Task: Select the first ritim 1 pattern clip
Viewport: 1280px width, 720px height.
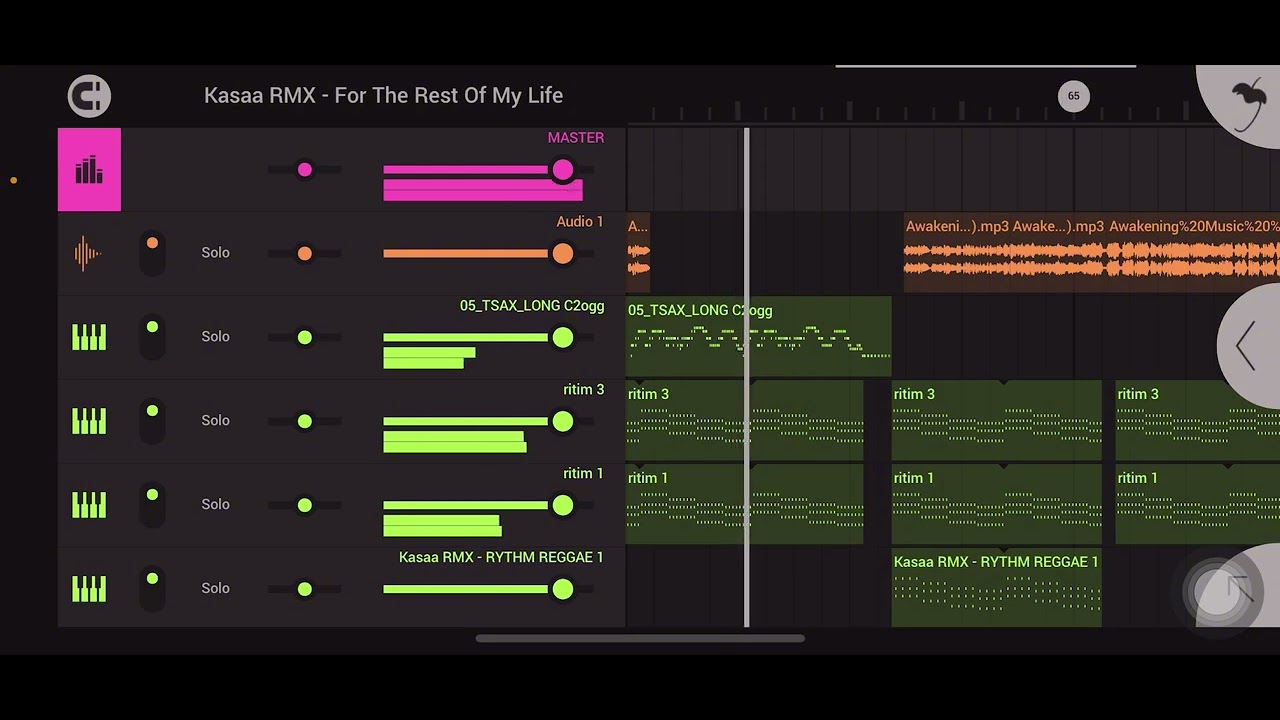Action: (744, 504)
